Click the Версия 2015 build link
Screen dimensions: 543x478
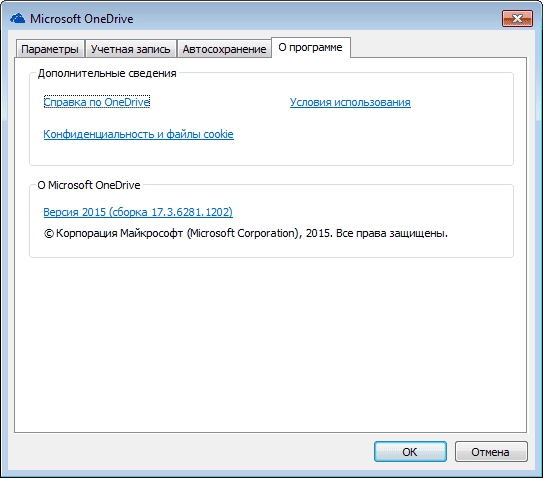tap(138, 212)
